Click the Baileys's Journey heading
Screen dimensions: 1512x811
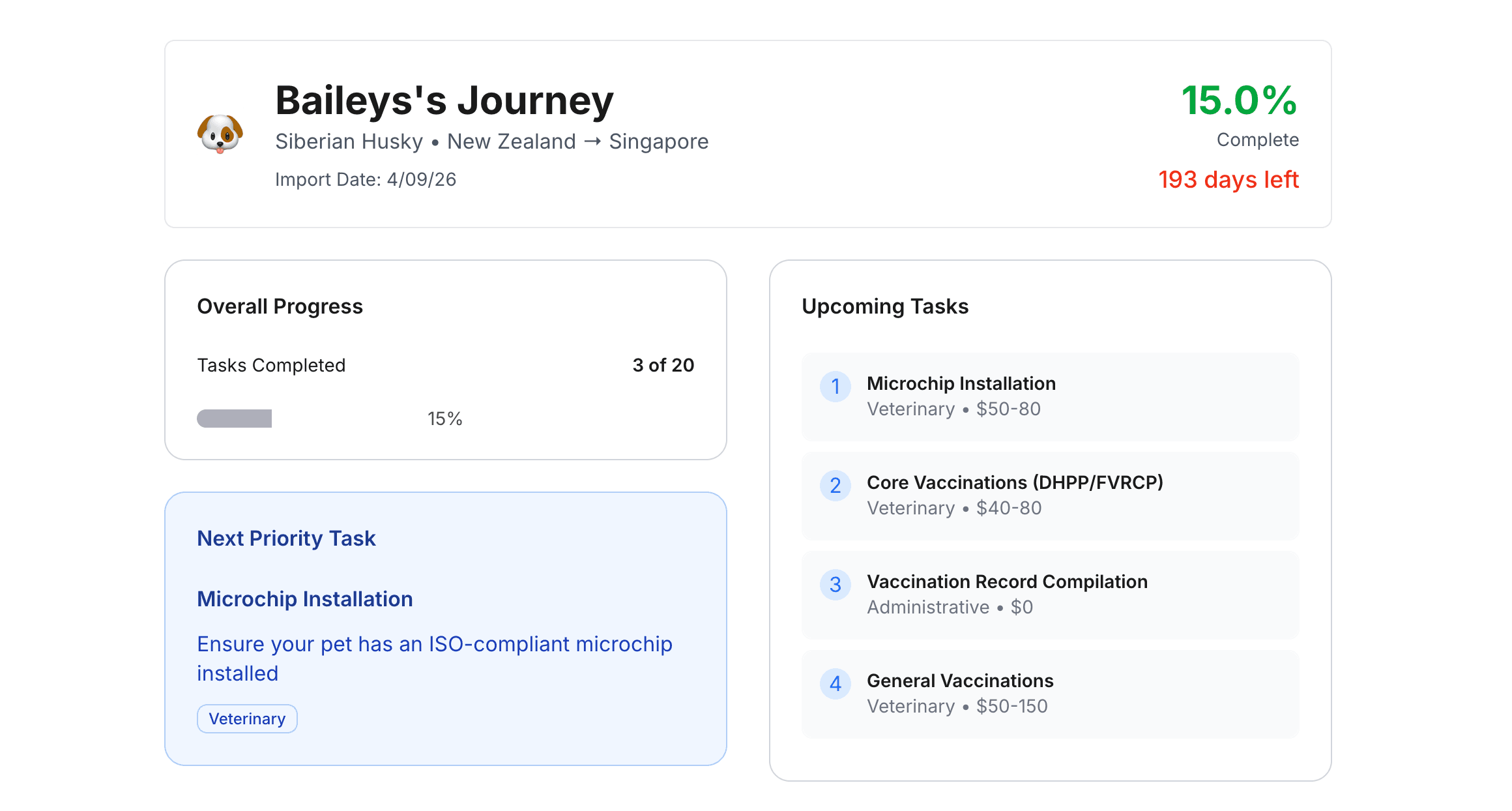coord(444,100)
